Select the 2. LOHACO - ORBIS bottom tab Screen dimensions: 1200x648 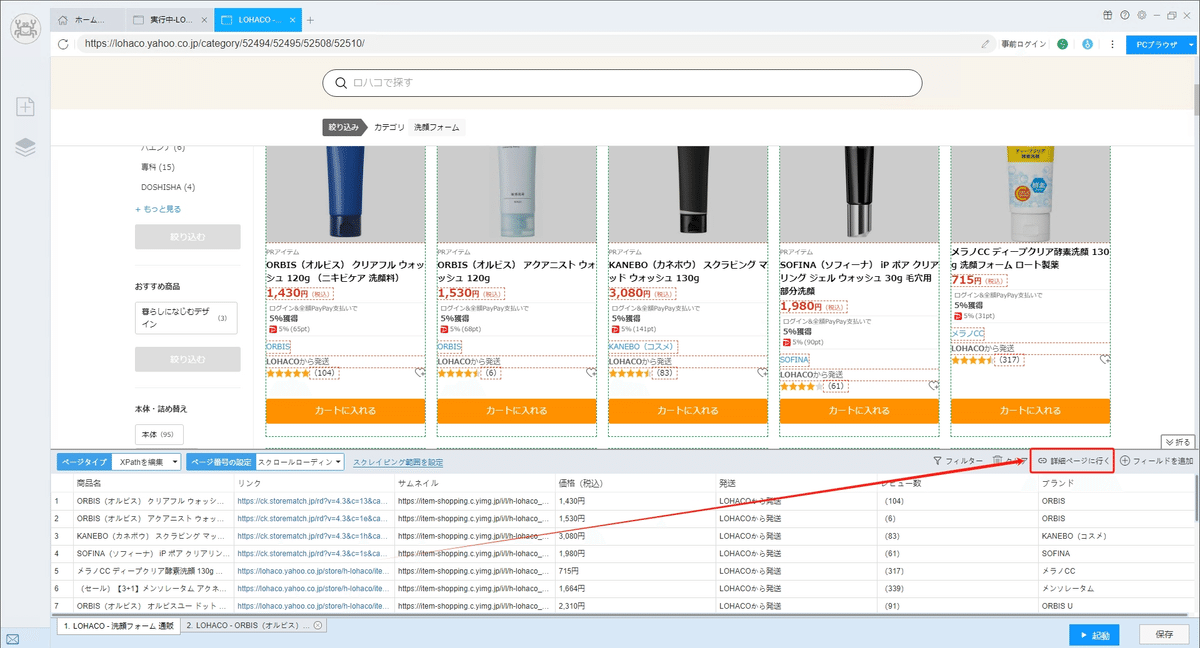coord(254,625)
